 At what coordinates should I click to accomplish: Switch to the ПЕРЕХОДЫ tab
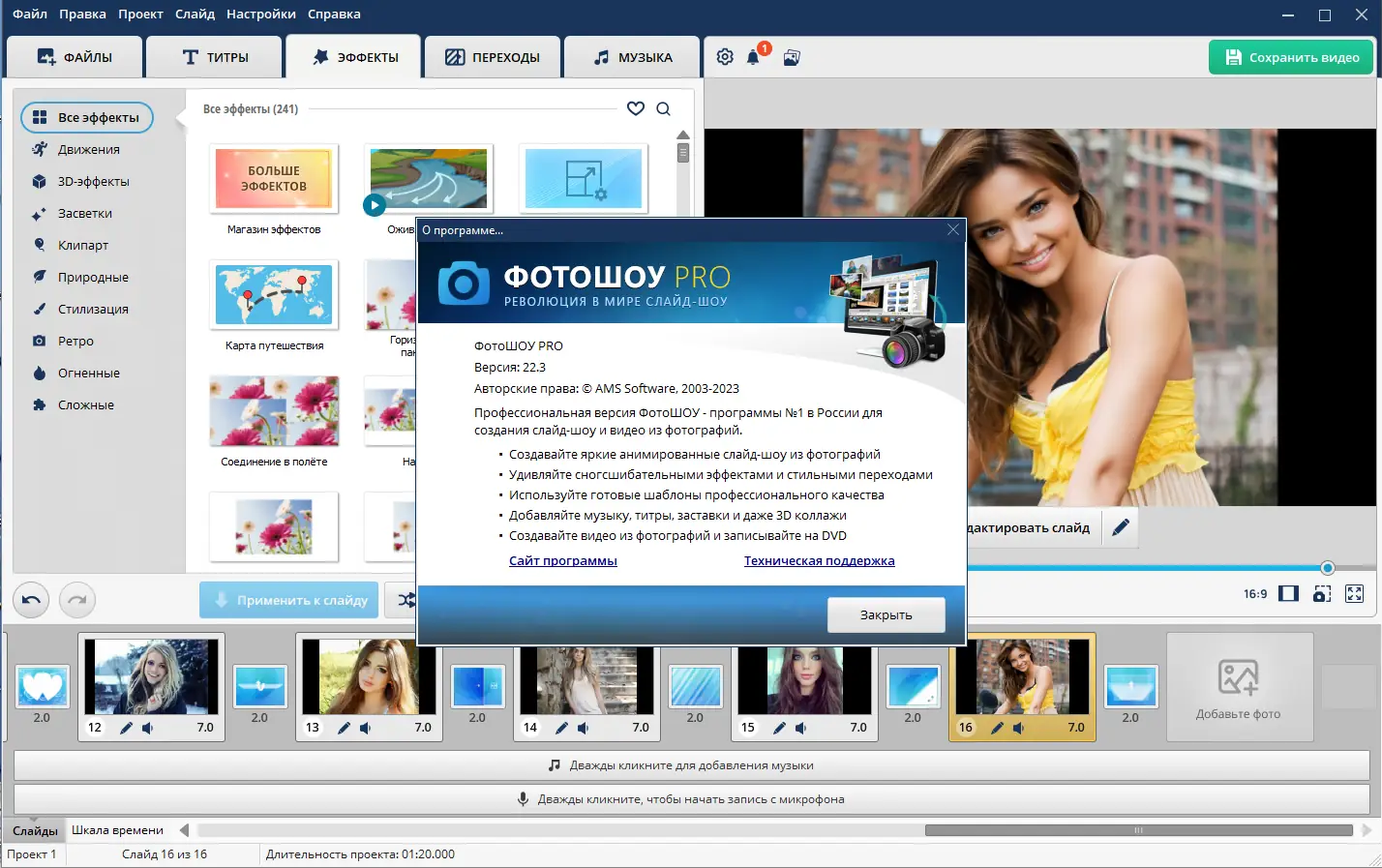coord(493,57)
